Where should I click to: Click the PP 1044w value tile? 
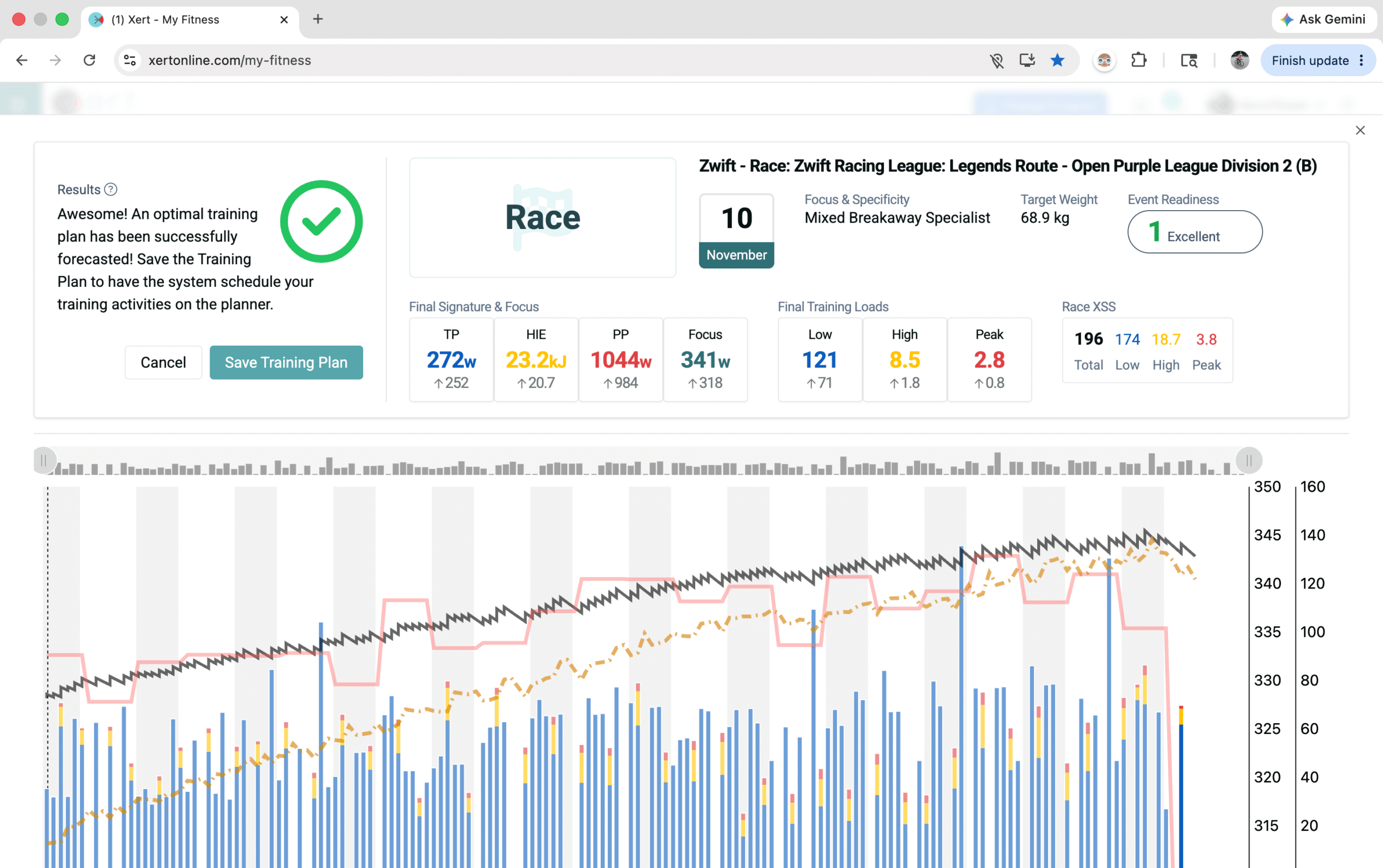click(621, 359)
